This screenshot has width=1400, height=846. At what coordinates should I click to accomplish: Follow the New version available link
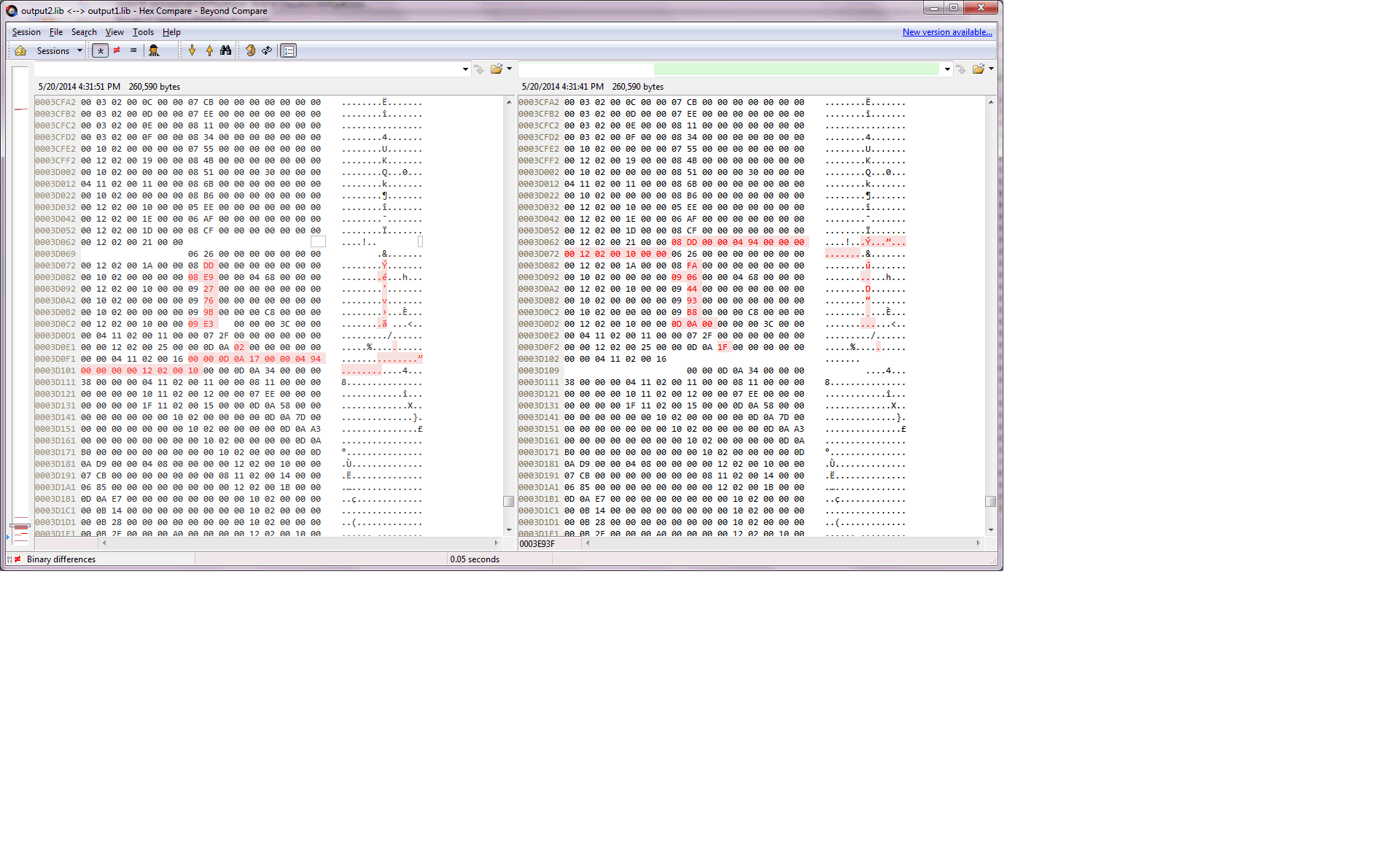click(x=947, y=32)
